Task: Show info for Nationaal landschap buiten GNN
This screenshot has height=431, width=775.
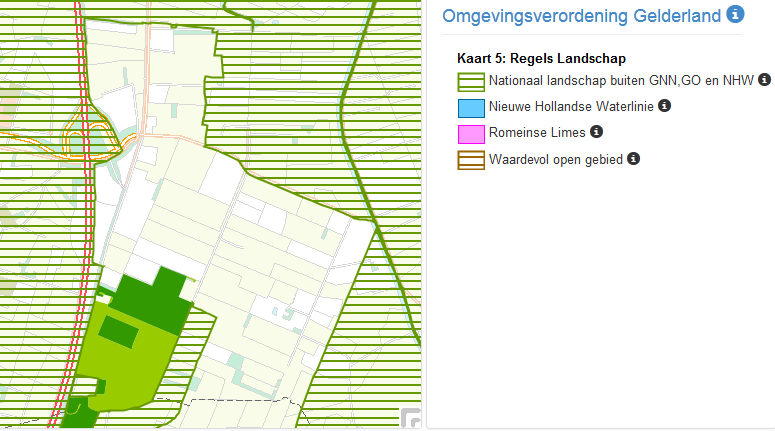Action: pyautogui.click(x=764, y=80)
